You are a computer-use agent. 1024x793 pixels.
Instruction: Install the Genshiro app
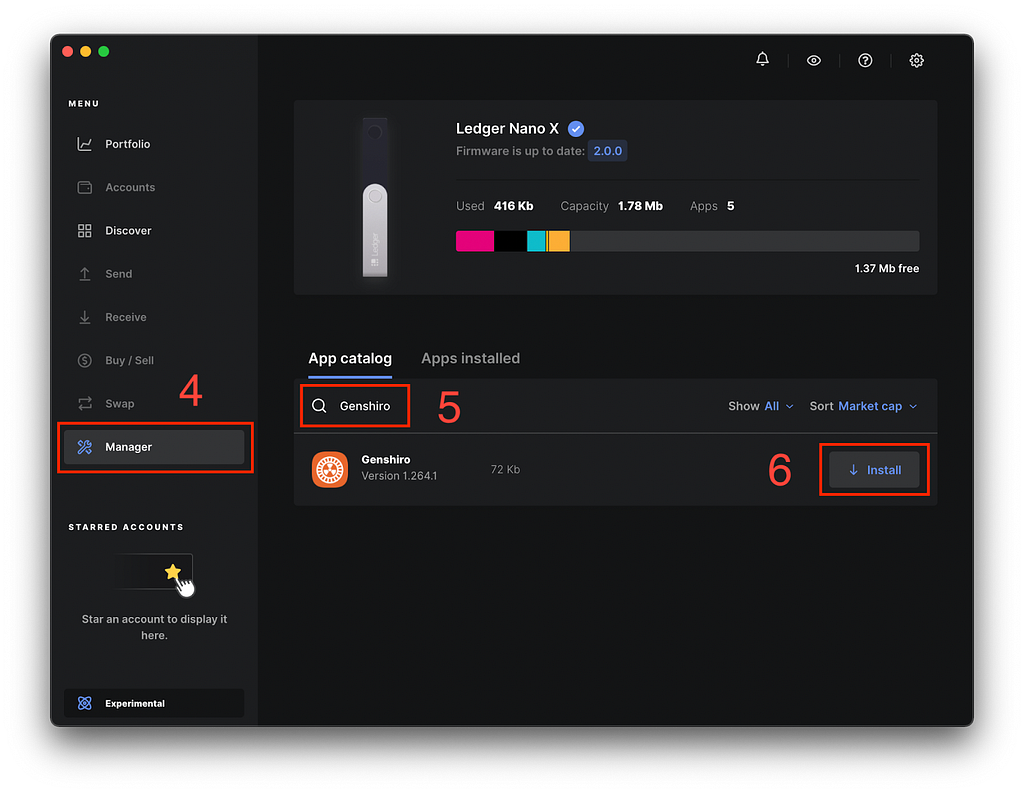coord(874,470)
